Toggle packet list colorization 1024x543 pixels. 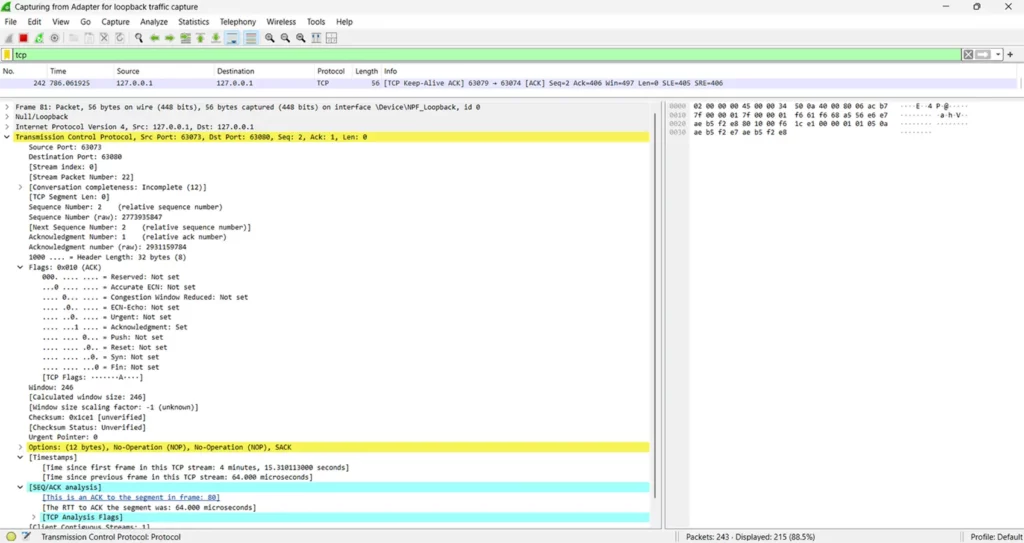(251, 38)
